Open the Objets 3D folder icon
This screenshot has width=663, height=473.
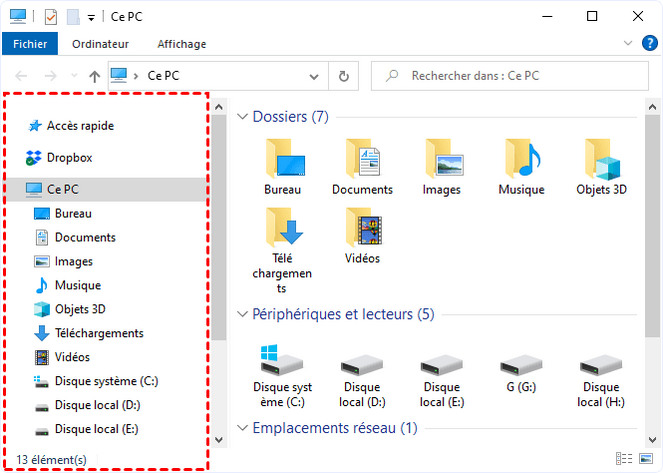pos(601,158)
